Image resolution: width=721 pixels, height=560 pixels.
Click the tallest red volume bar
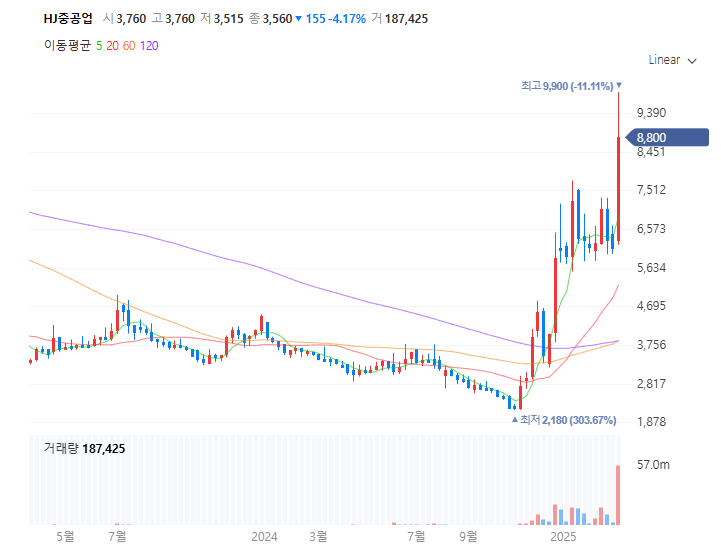coord(618,495)
